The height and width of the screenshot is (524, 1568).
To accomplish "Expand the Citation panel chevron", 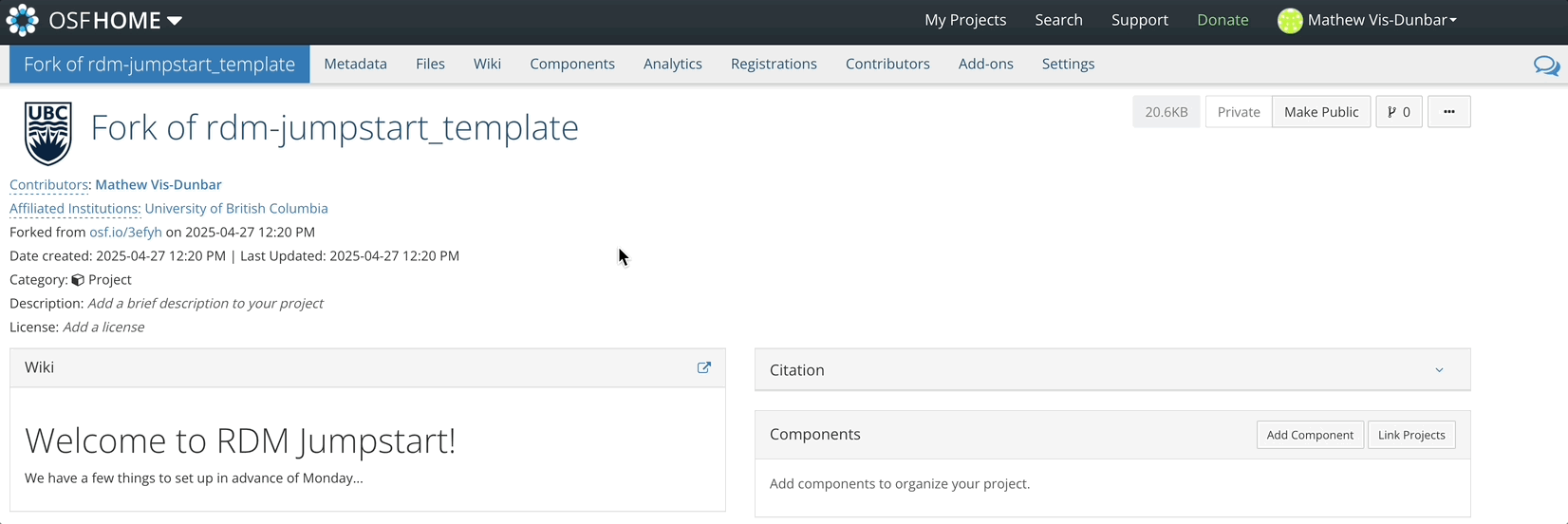I will click(x=1439, y=370).
